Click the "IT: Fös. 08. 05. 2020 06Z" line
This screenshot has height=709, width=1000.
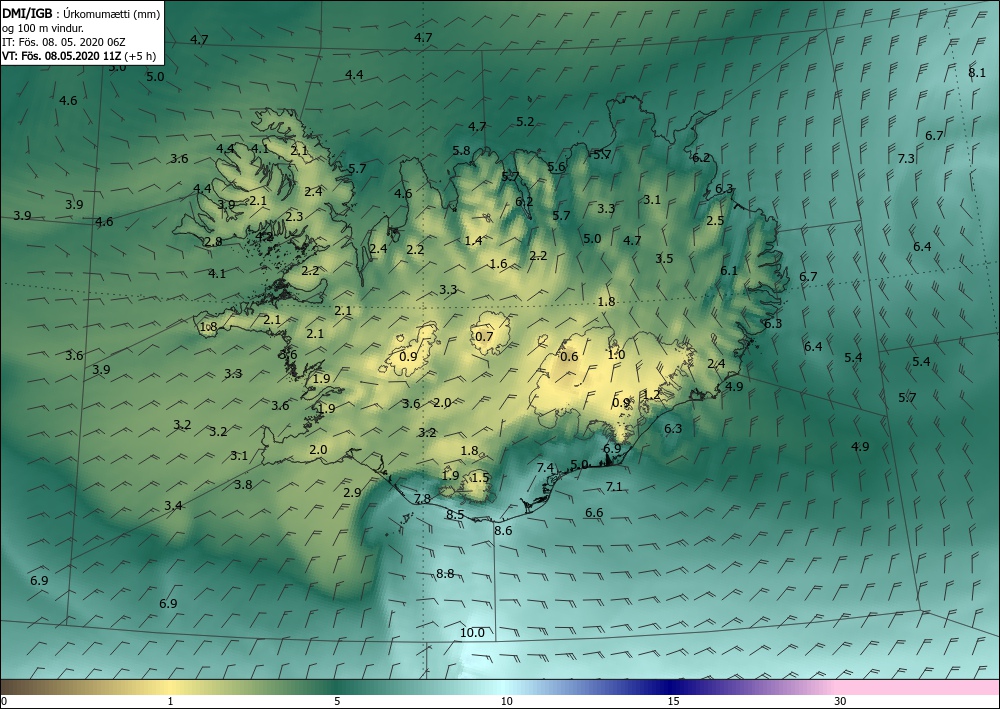(x=64, y=41)
